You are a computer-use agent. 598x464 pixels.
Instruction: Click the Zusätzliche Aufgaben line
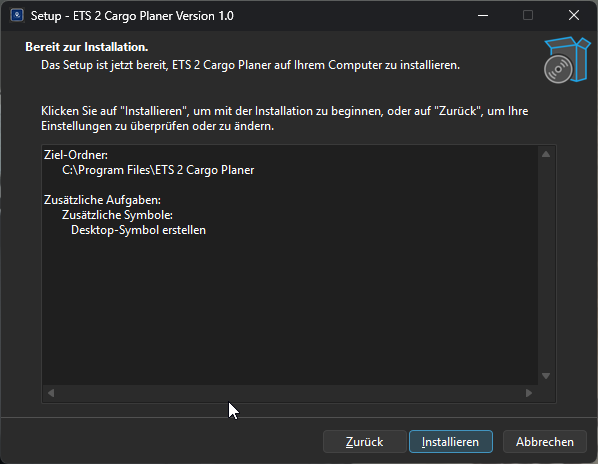coord(102,200)
